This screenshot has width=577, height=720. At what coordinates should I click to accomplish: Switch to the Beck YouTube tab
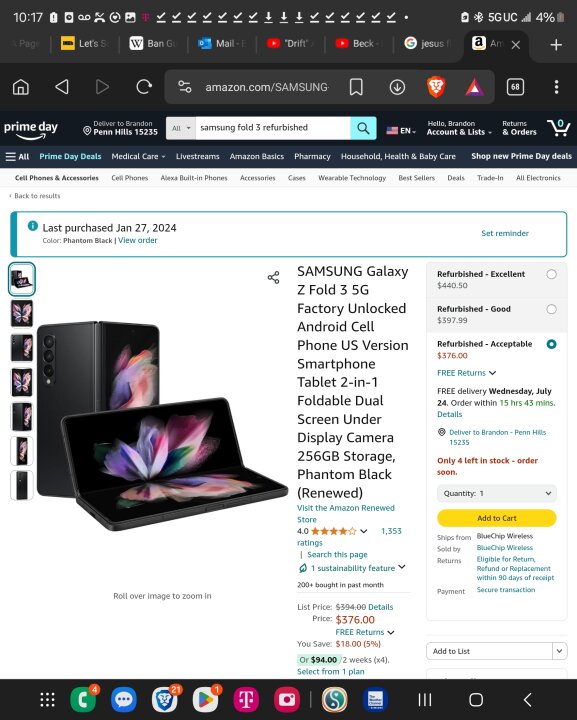pos(359,44)
